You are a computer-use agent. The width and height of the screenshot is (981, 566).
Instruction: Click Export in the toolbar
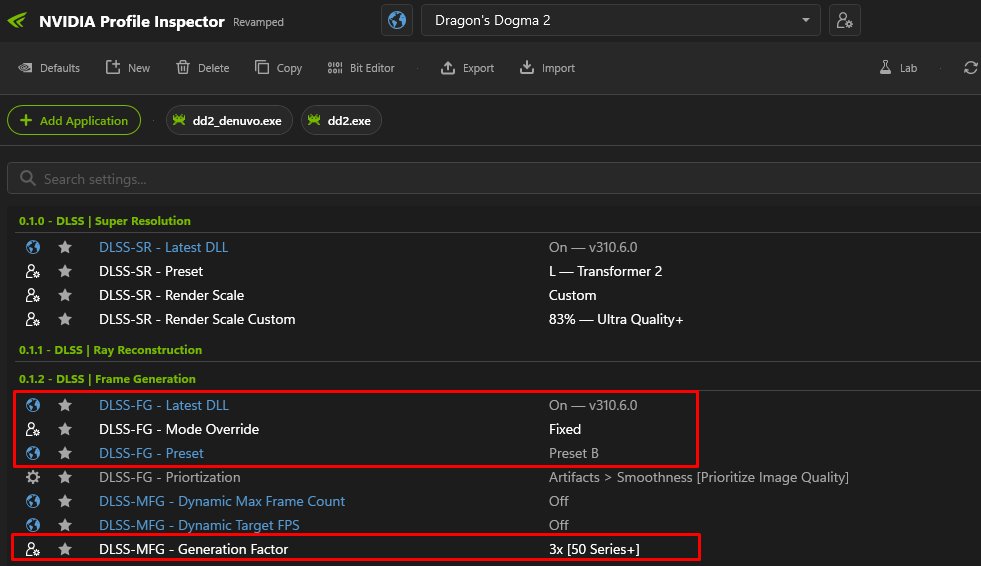tap(467, 68)
